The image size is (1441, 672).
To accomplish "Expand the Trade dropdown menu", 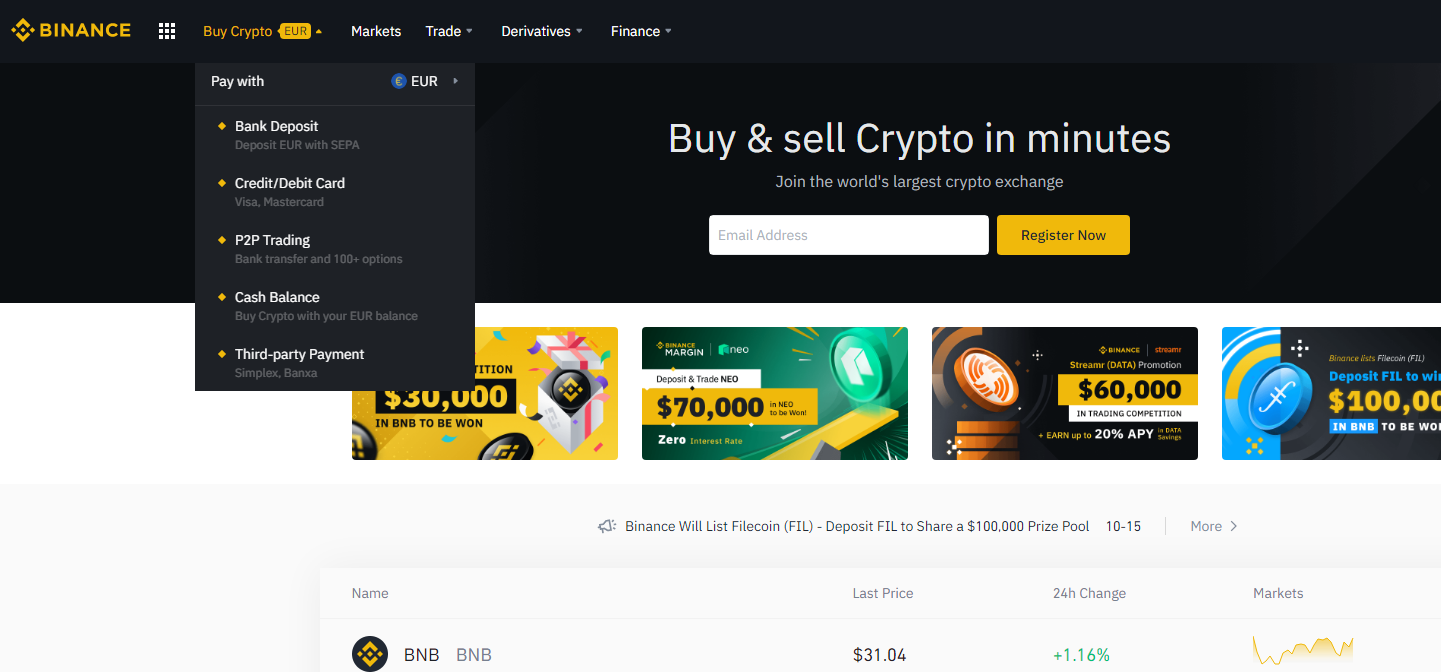I will (x=449, y=31).
